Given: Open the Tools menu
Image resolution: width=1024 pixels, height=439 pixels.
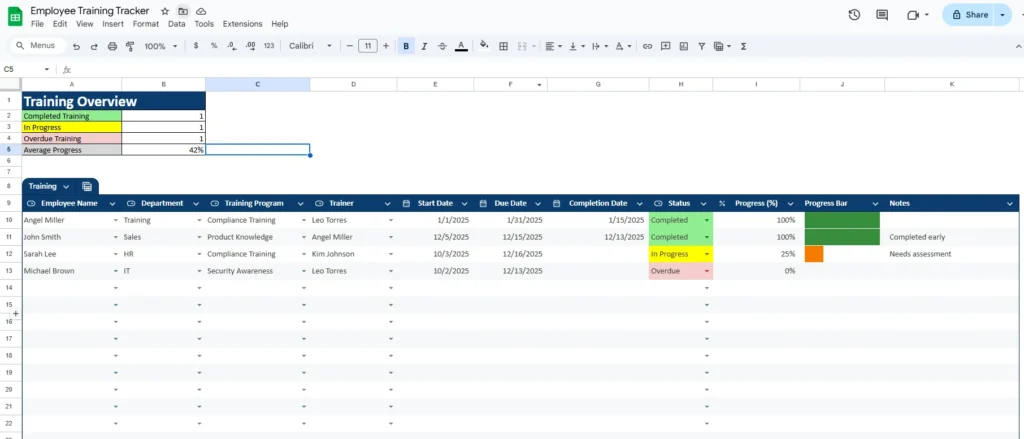Looking at the screenshot, I should (x=204, y=24).
